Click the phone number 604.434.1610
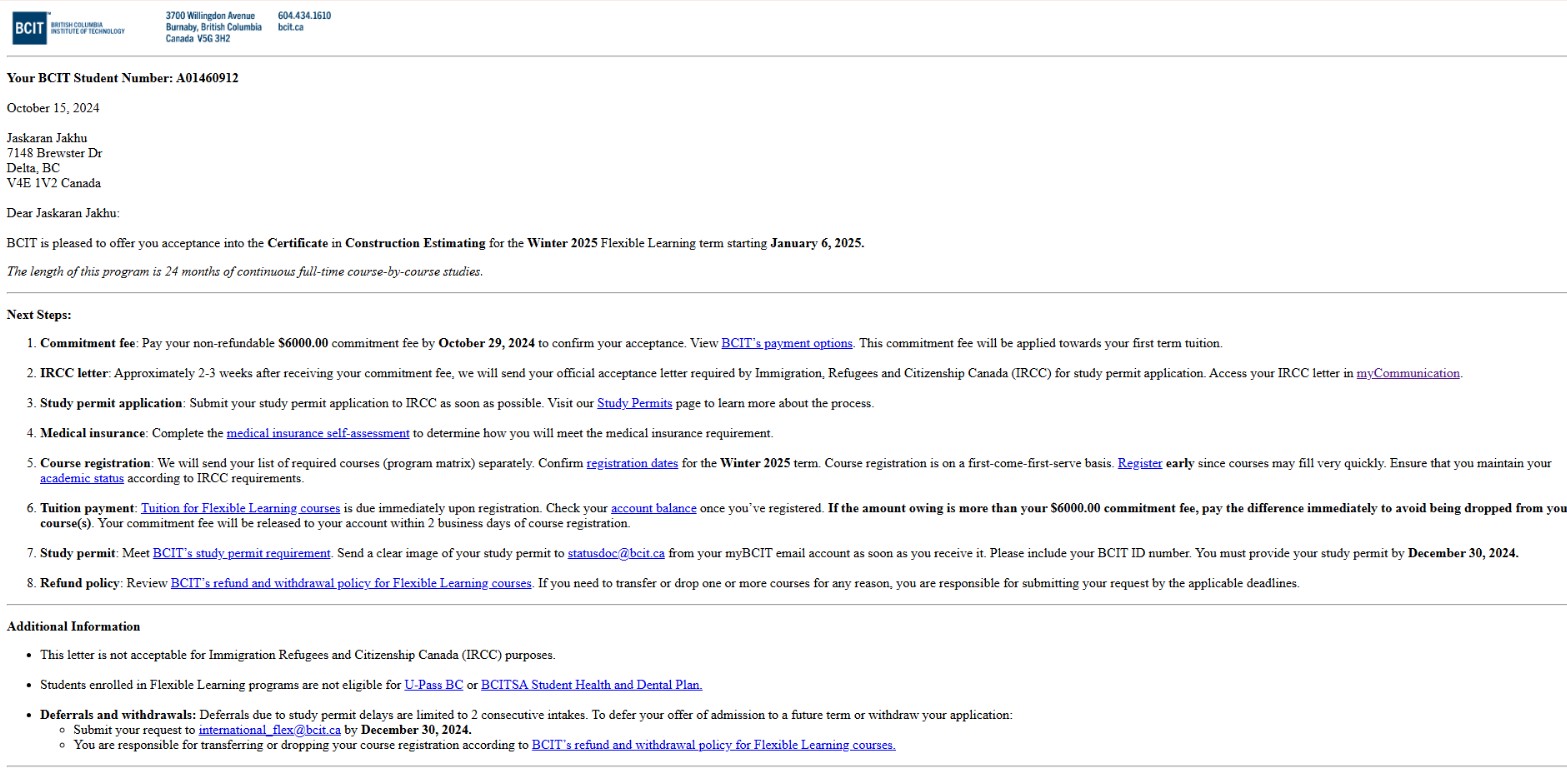 coord(304,16)
